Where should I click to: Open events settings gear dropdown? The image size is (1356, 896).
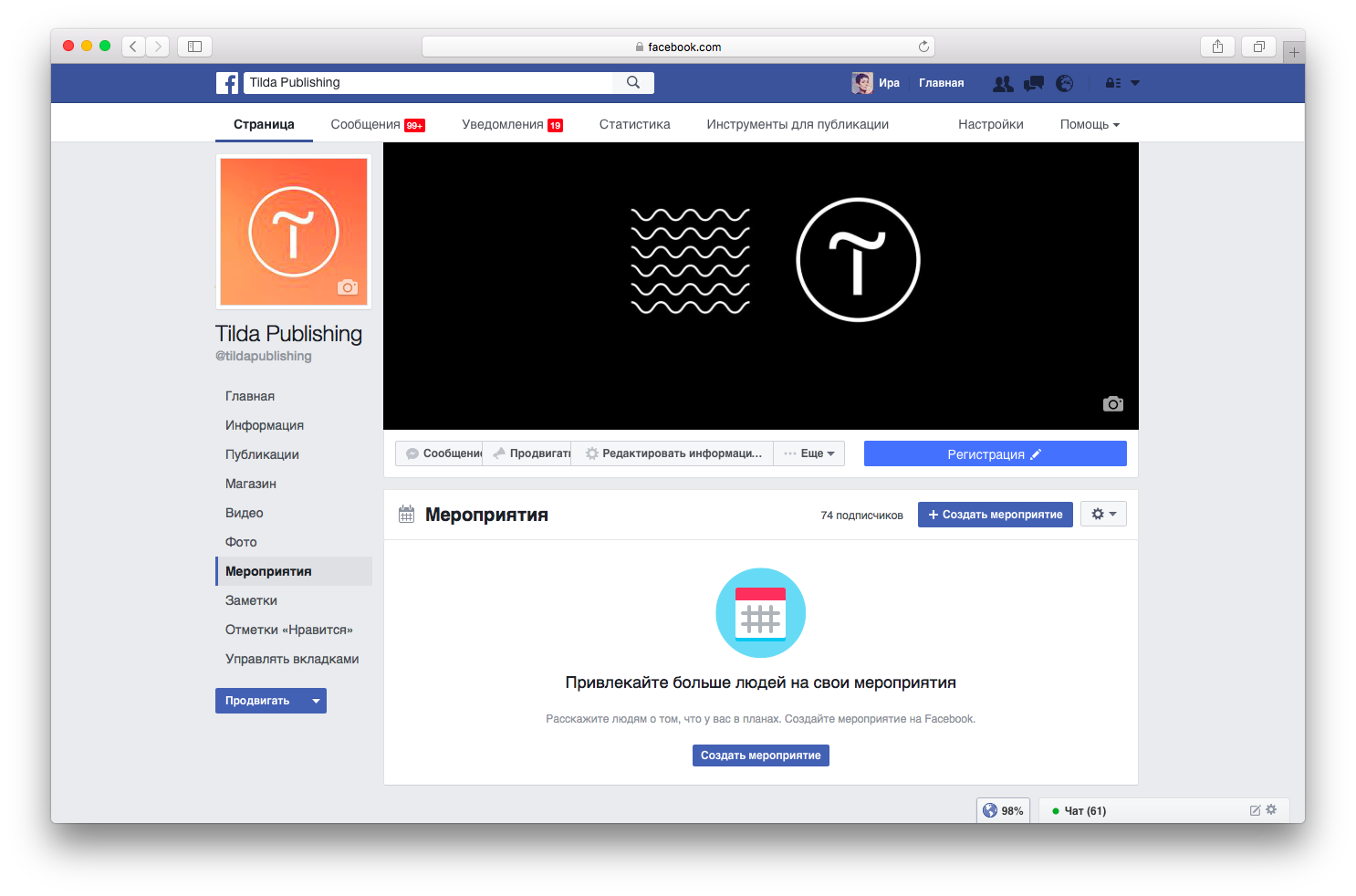1103,514
